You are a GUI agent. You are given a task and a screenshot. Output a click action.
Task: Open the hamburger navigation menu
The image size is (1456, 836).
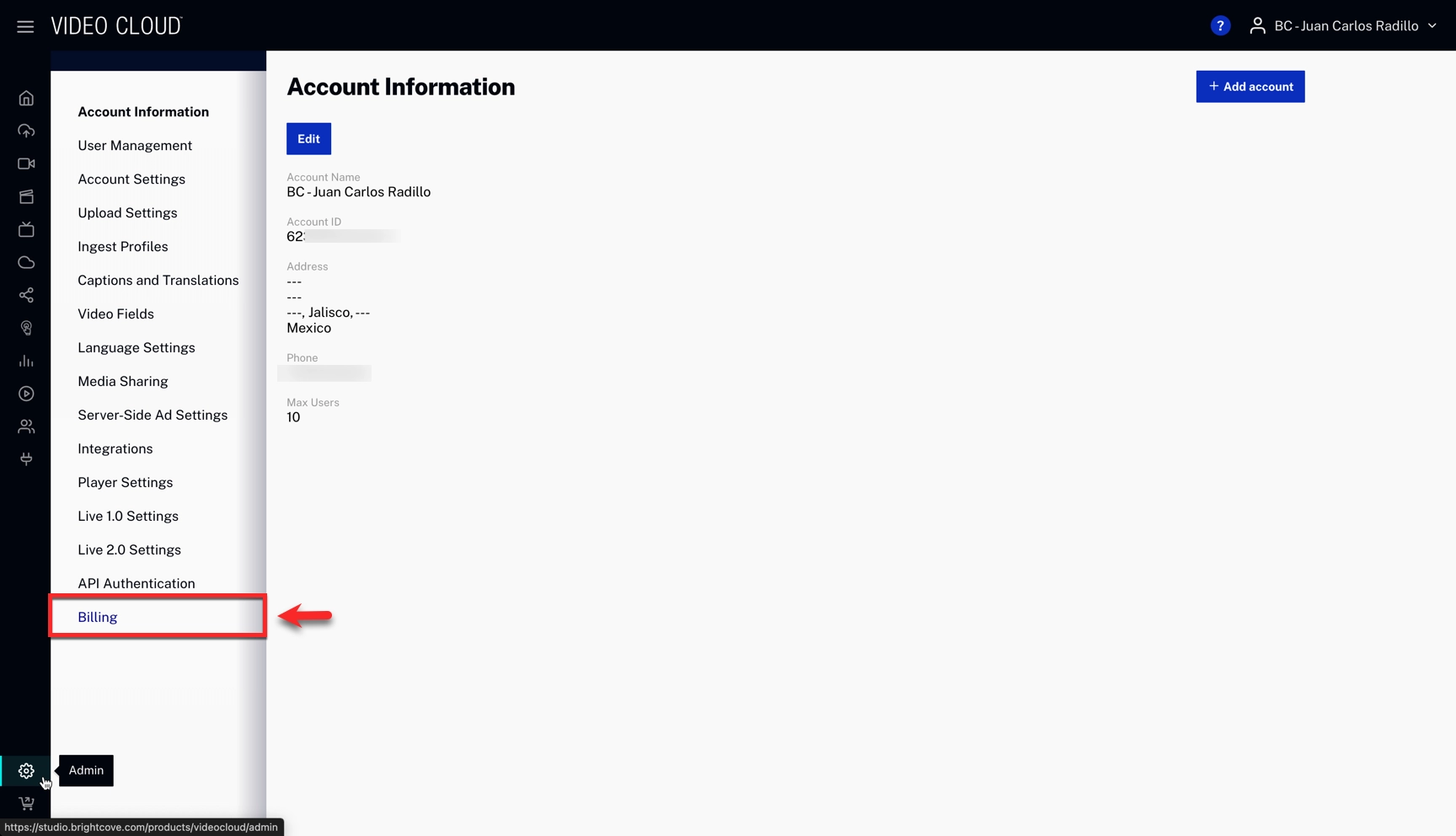point(25,26)
